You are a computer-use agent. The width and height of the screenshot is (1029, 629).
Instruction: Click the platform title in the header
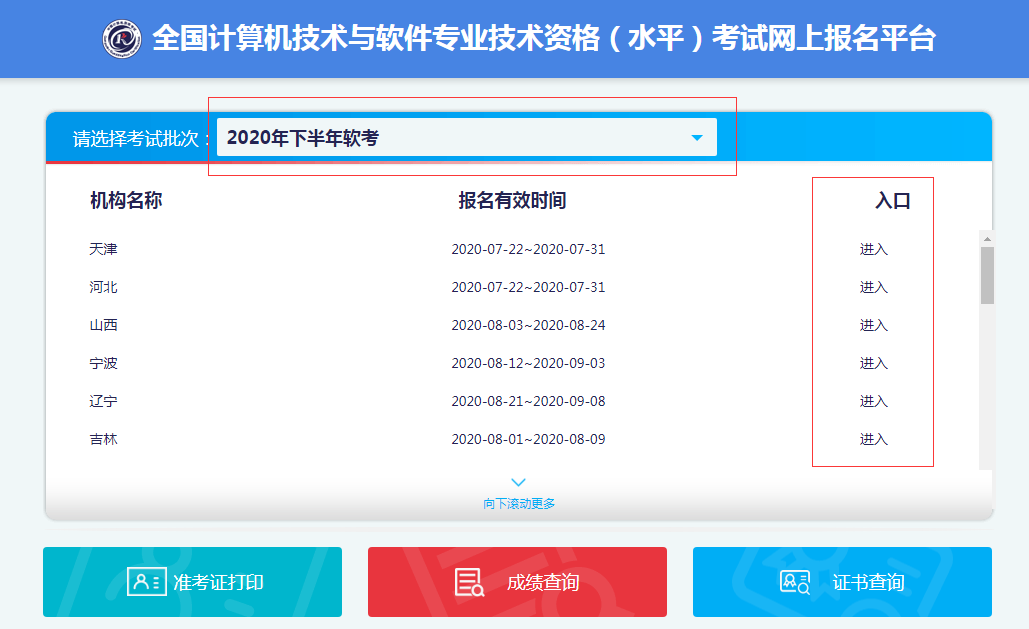coord(544,38)
